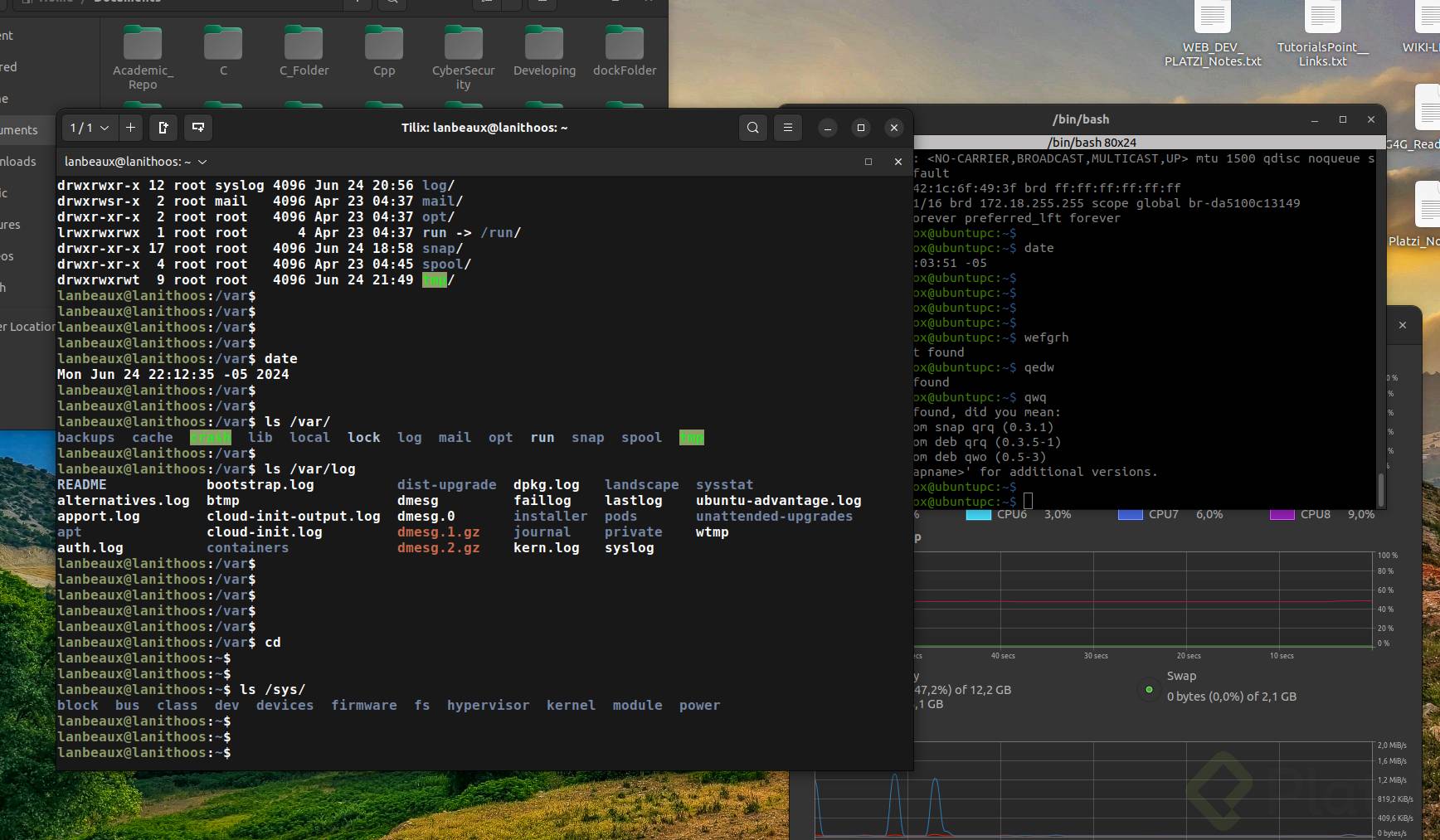Click the CPU6 cyan color swatch
1440x840 pixels.
(979, 515)
